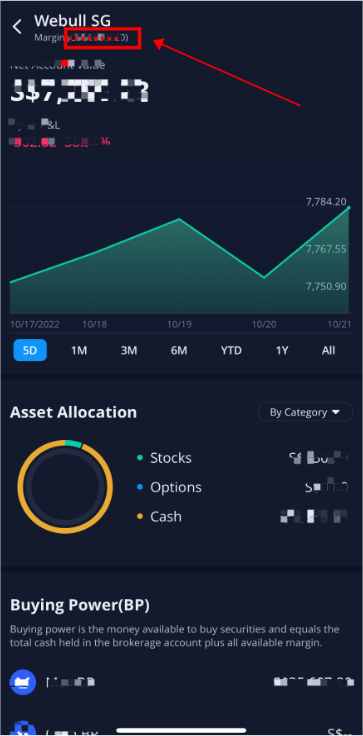
Task: Open the Cash allocation row
Action: click(243, 517)
